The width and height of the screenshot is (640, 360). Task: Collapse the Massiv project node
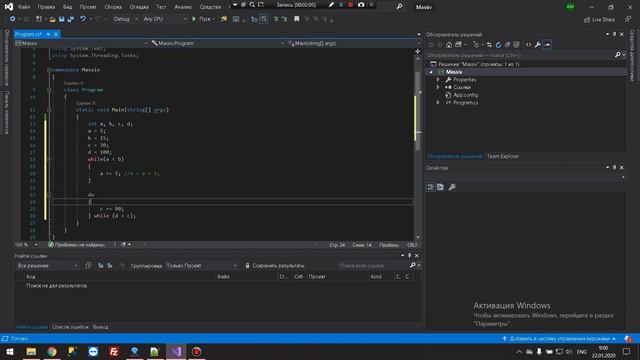(431, 72)
